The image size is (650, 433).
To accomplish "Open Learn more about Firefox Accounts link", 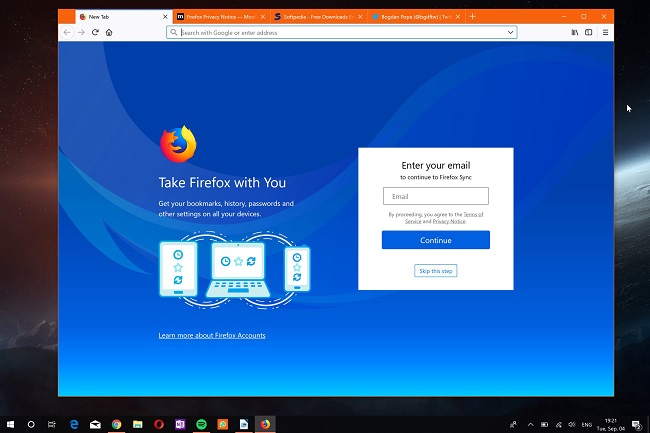I will (x=212, y=335).
